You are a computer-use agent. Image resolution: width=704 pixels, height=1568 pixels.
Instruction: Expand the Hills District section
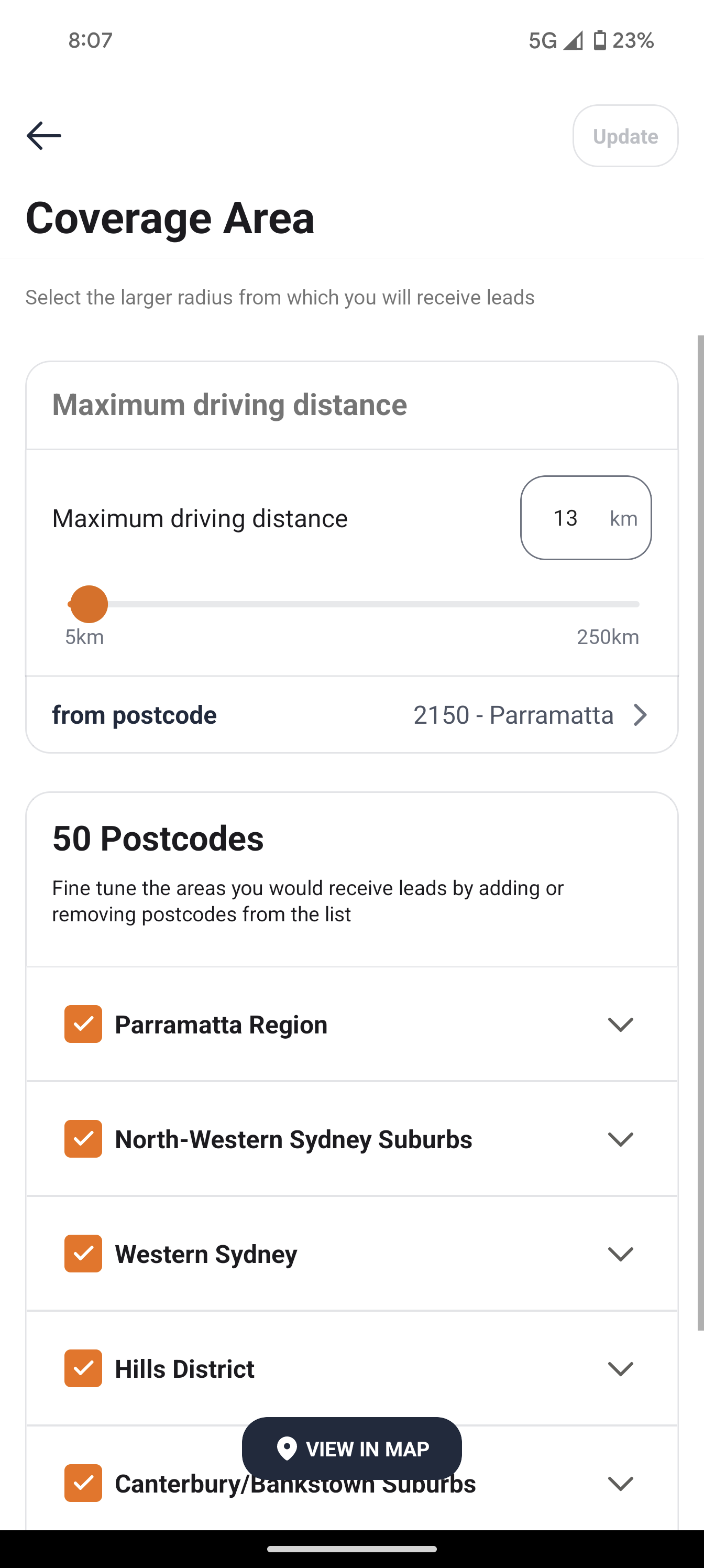621,1369
